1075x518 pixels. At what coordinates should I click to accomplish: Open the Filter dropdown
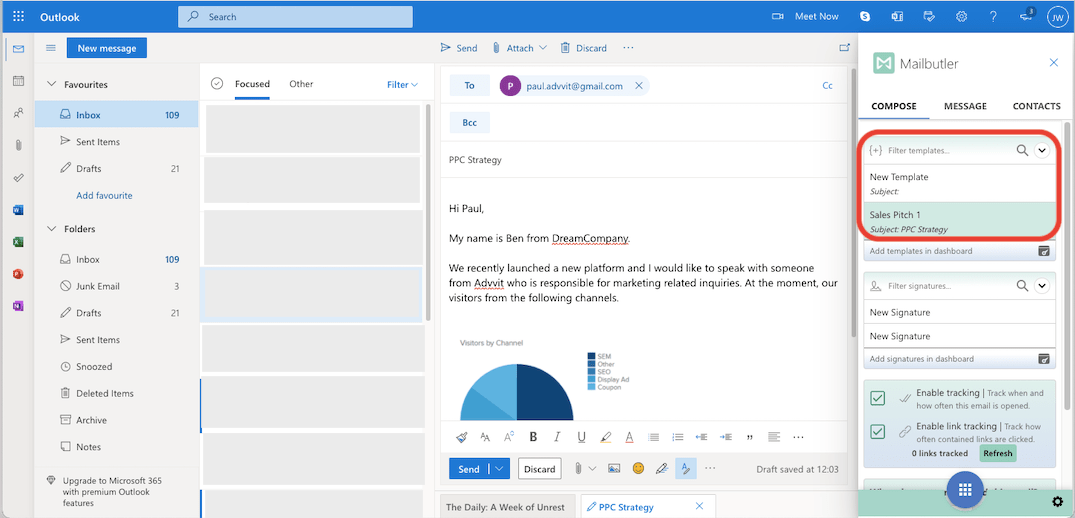[402, 84]
